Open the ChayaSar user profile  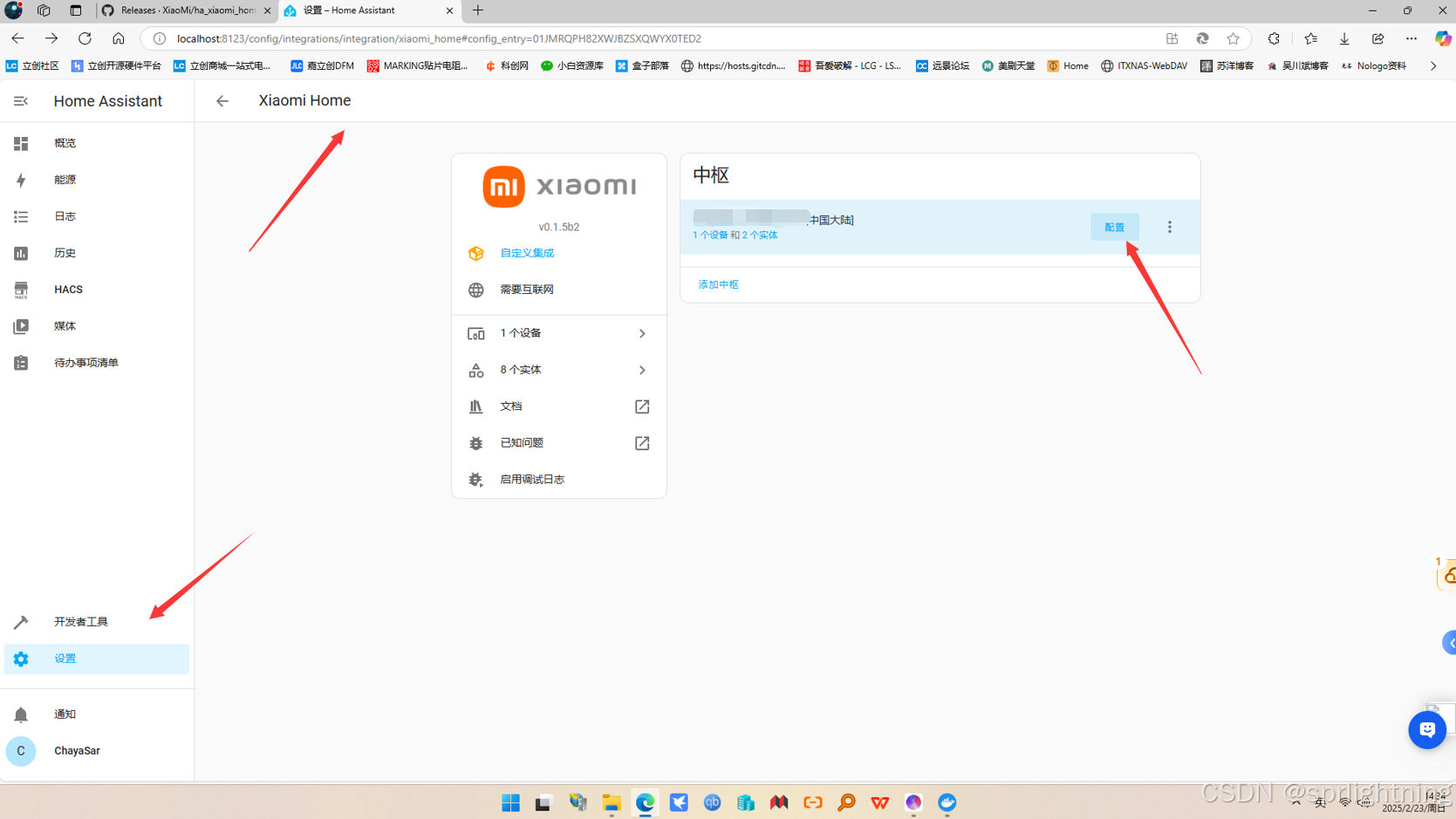click(97, 751)
